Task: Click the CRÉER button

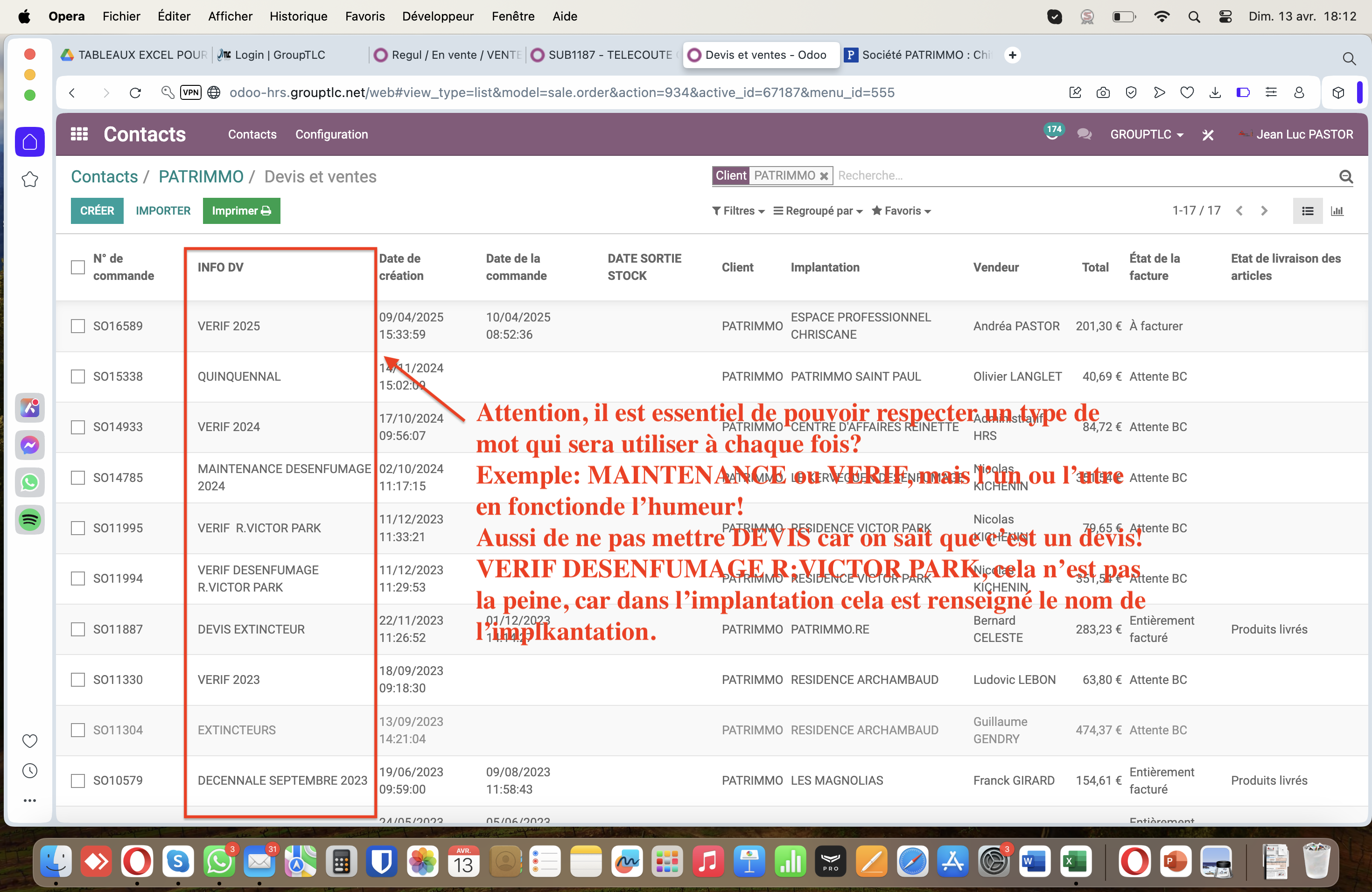Action: [x=97, y=211]
